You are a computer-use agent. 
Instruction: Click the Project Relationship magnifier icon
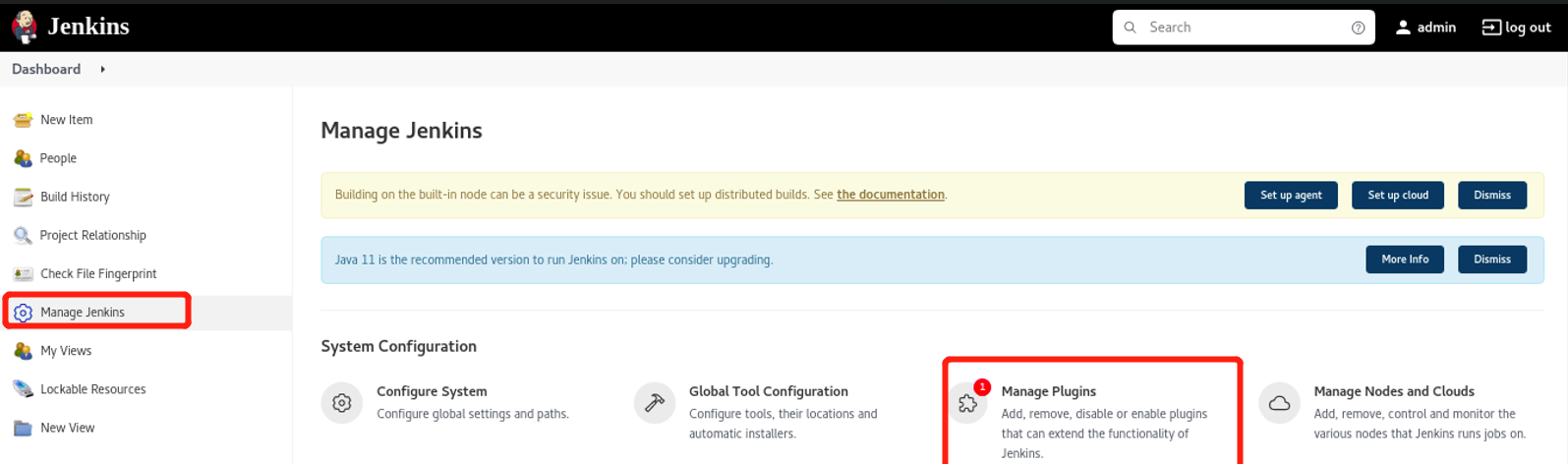click(23, 235)
